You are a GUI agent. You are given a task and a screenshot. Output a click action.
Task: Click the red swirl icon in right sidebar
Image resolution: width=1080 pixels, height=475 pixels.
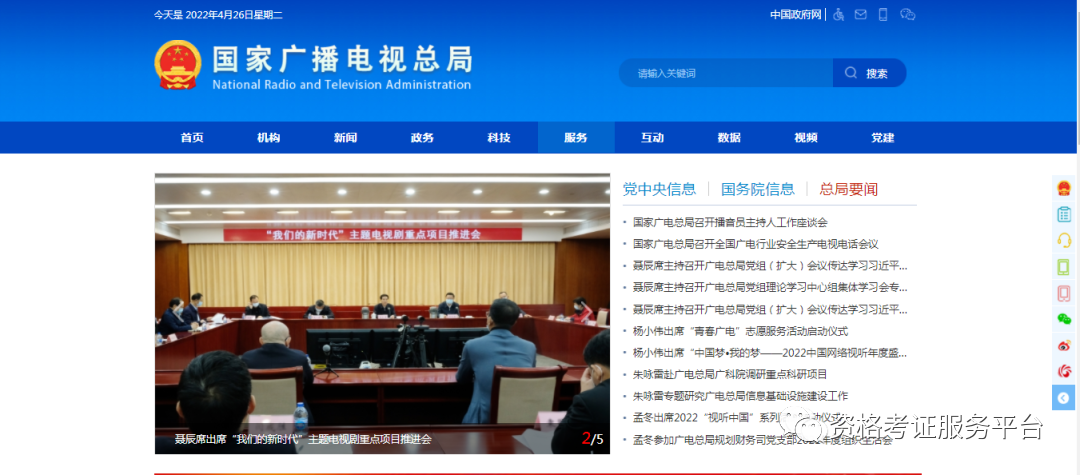coord(1064,371)
